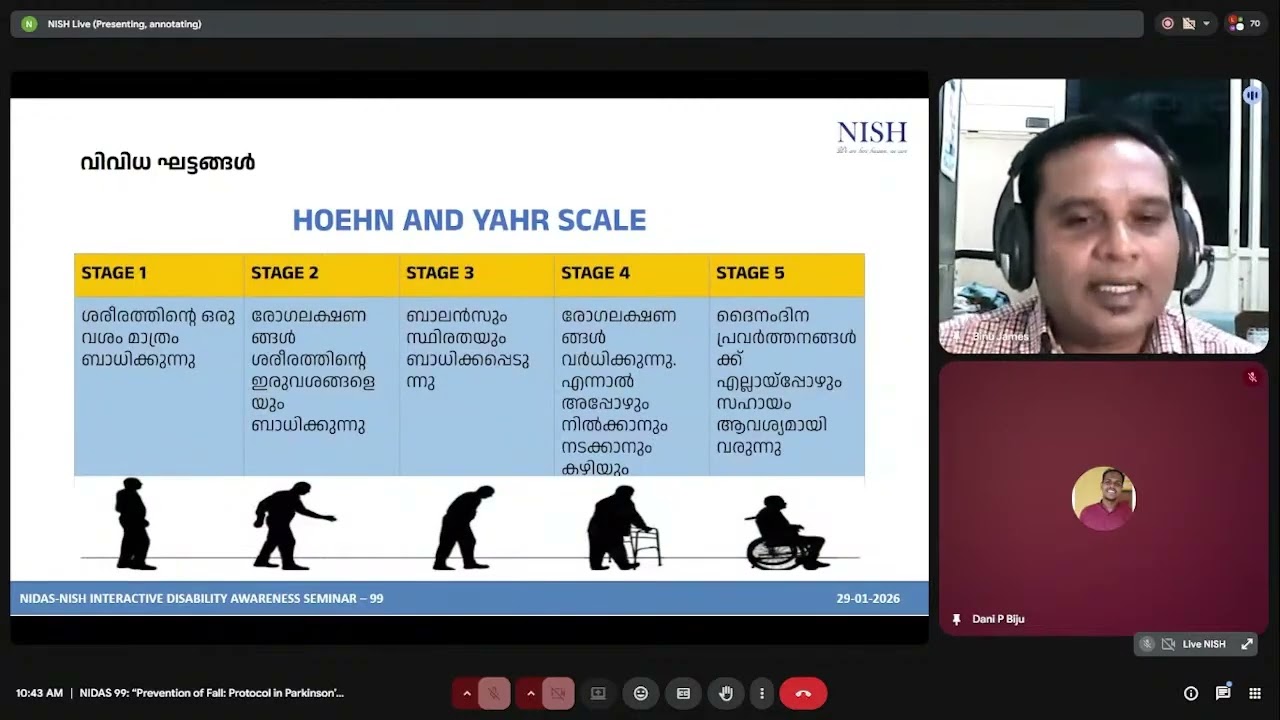
Task: Click the NISH Live presenter avatar badge
Action: click(29, 23)
